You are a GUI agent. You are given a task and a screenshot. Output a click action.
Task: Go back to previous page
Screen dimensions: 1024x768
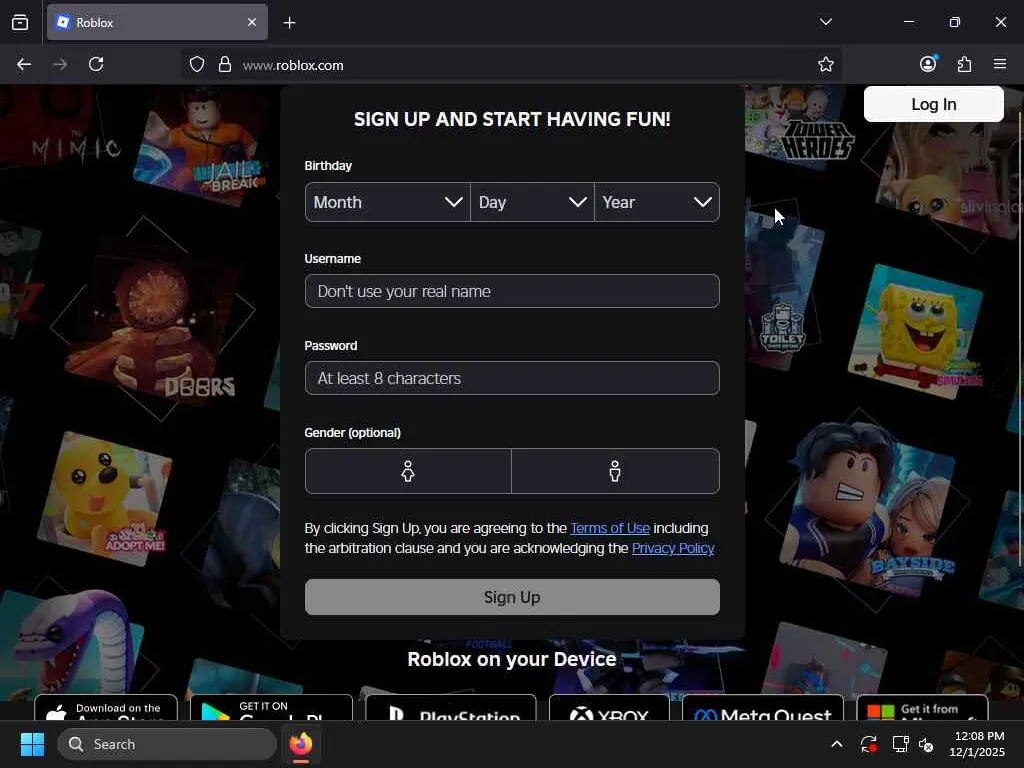click(x=24, y=64)
